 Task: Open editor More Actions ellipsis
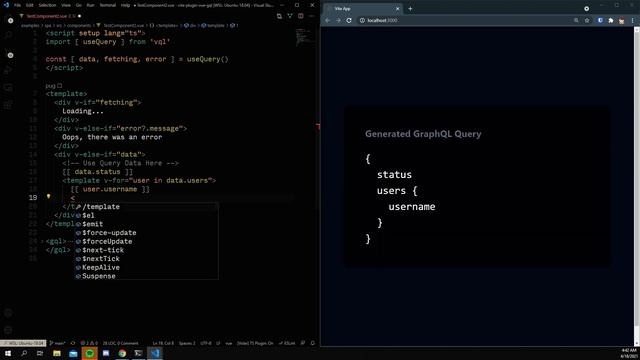pos(311,16)
